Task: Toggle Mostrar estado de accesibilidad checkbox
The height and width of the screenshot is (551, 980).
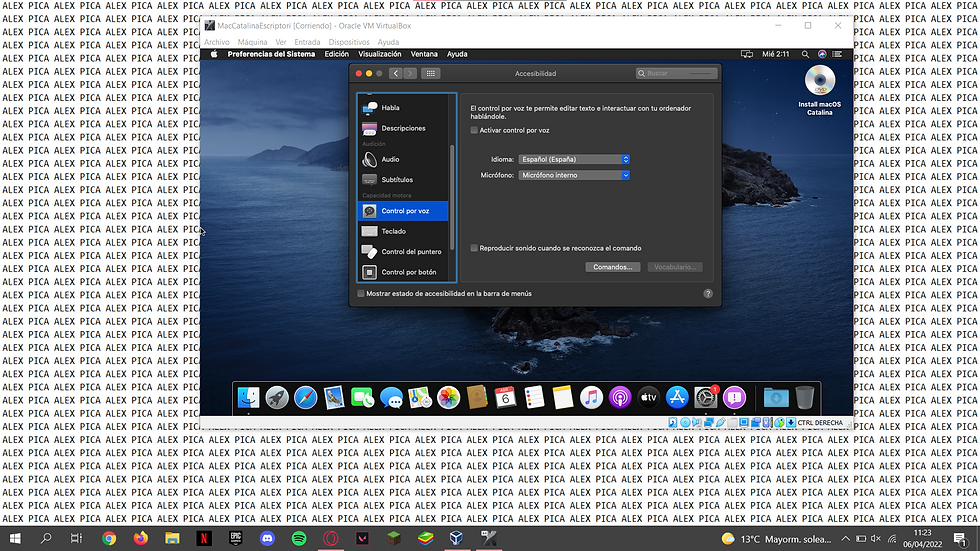Action: (361, 294)
